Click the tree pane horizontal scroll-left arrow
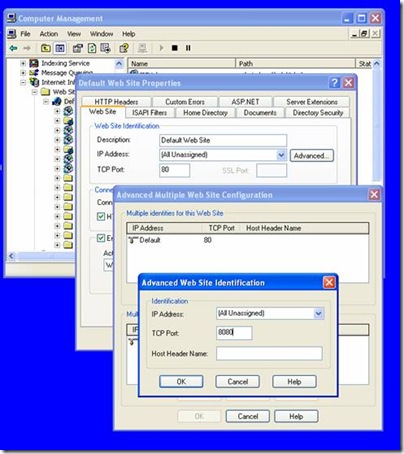 click(11, 256)
